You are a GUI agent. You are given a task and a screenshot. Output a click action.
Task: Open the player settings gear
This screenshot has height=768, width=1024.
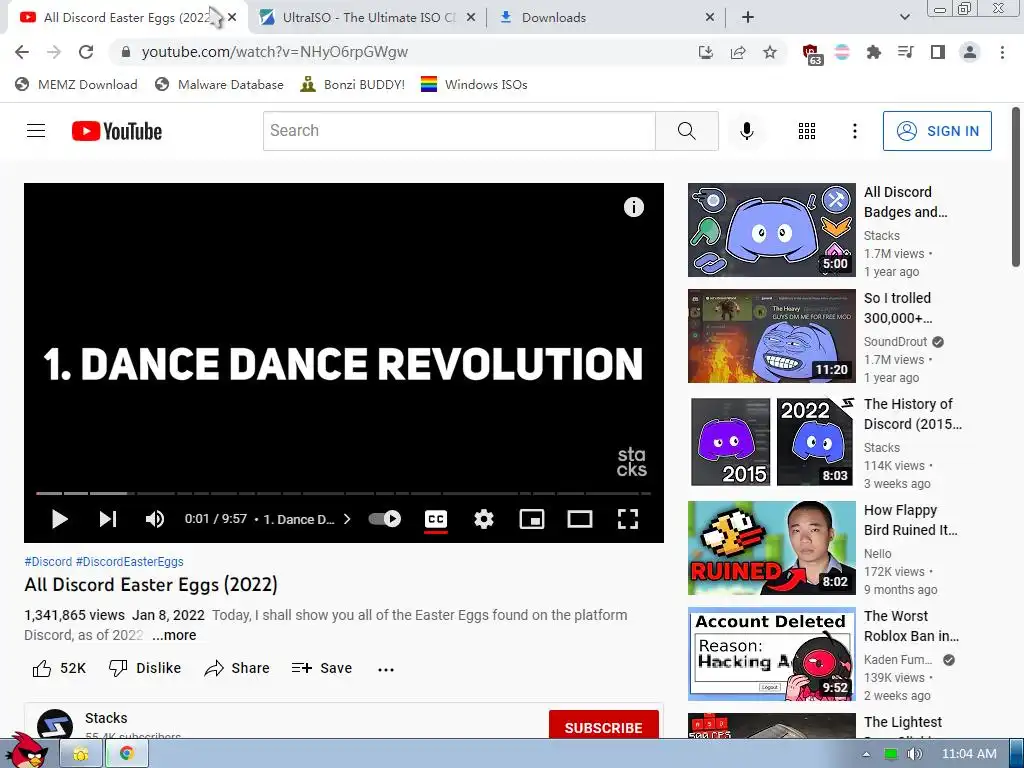click(x=484, y=519)
